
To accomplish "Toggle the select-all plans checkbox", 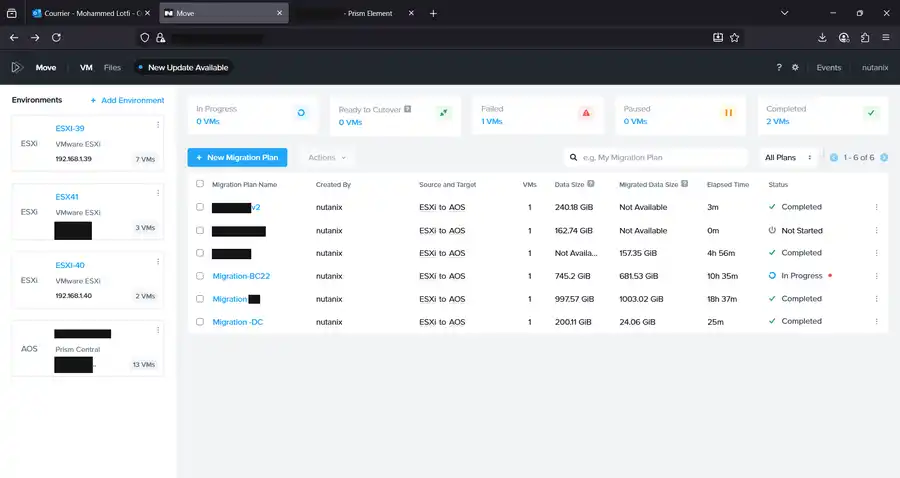I will tap(200, 184).
